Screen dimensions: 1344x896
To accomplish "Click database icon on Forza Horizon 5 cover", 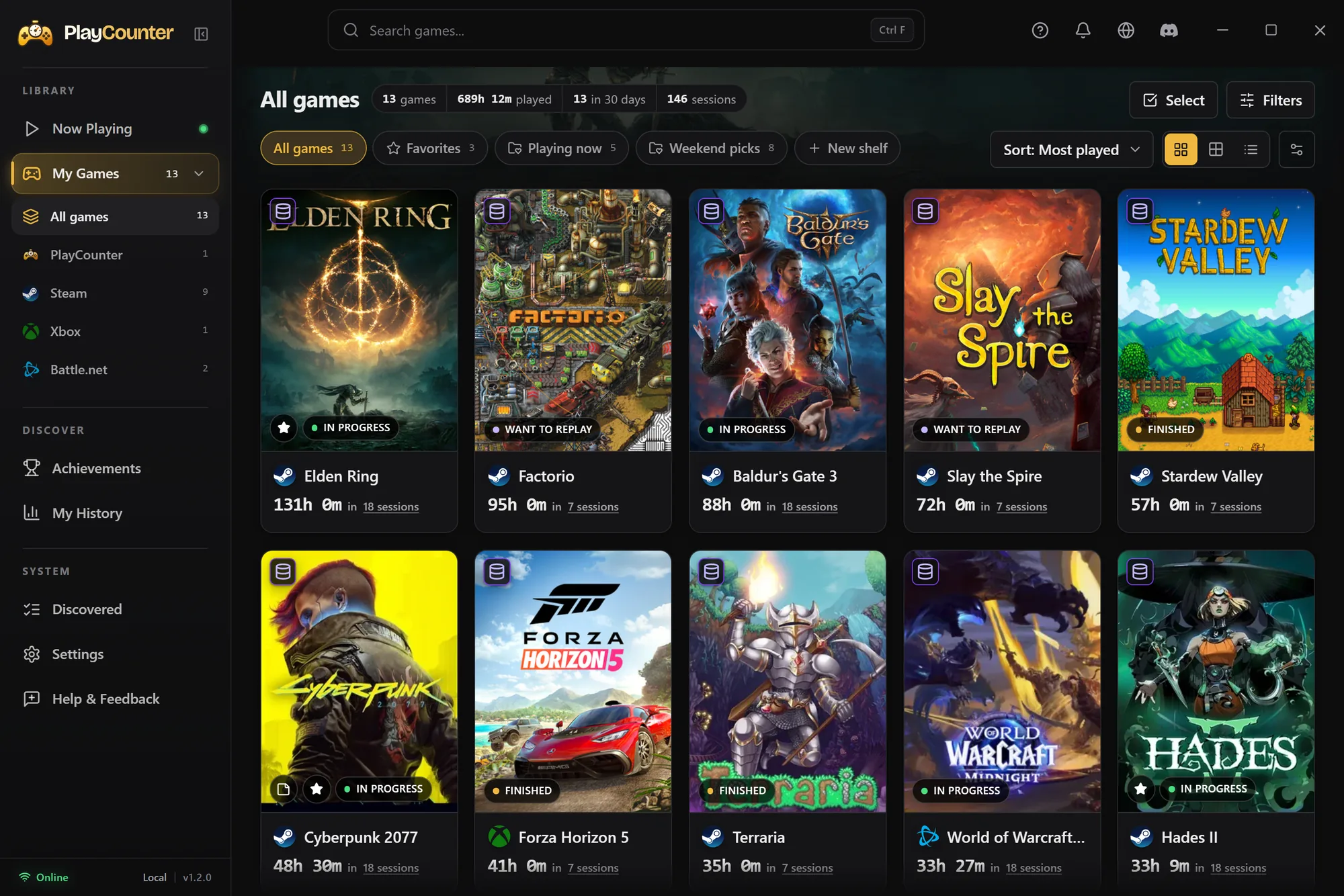I will [497, 572].
